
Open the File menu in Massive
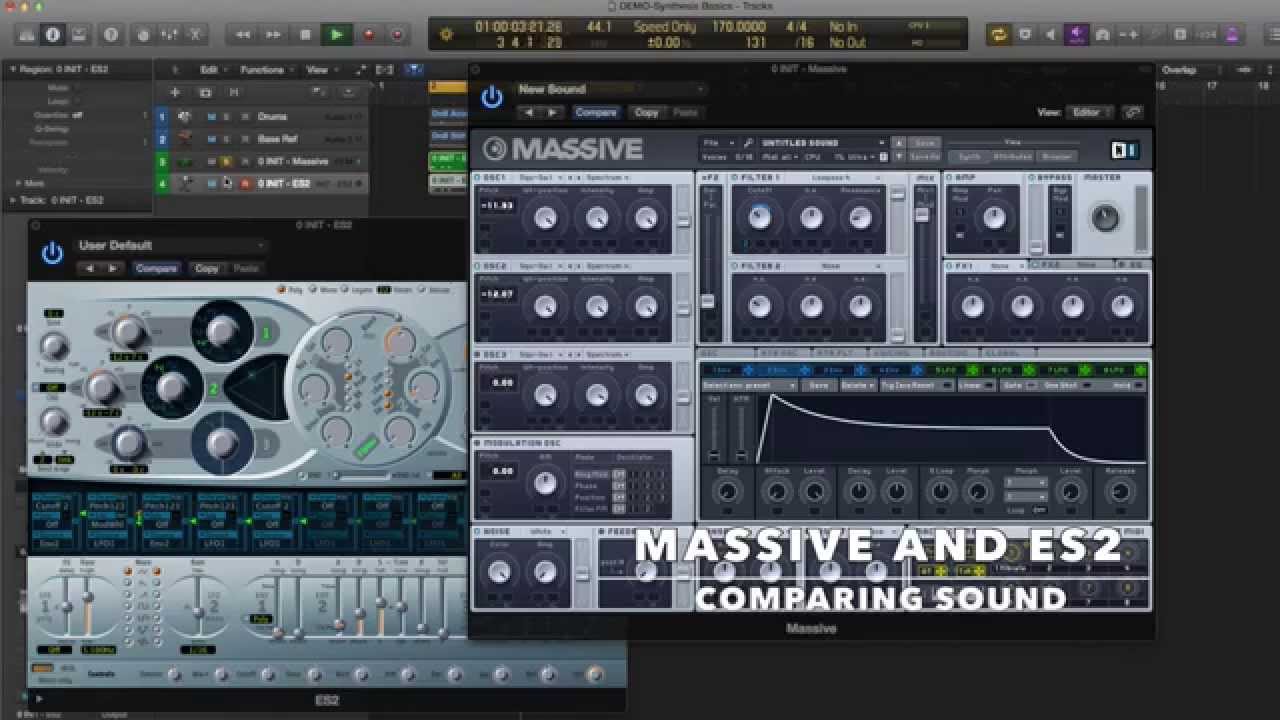click(x=717, y=142)
